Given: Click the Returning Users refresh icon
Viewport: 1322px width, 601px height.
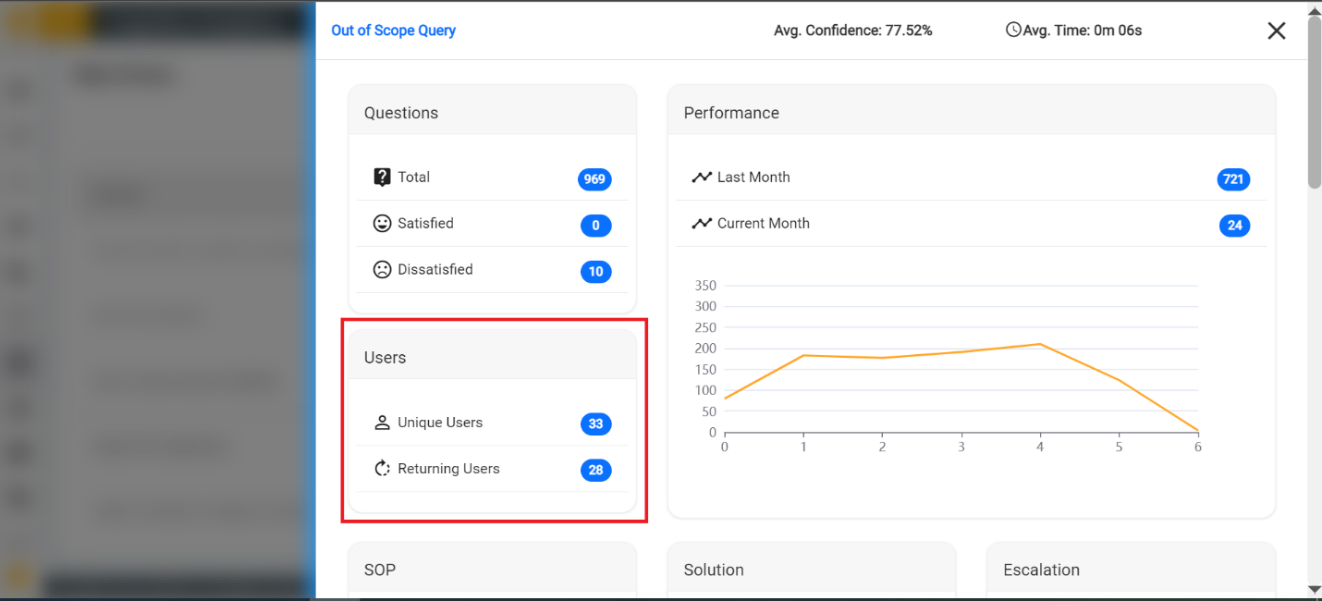Looking at the screenshot, I should click(x=382, y=468).
